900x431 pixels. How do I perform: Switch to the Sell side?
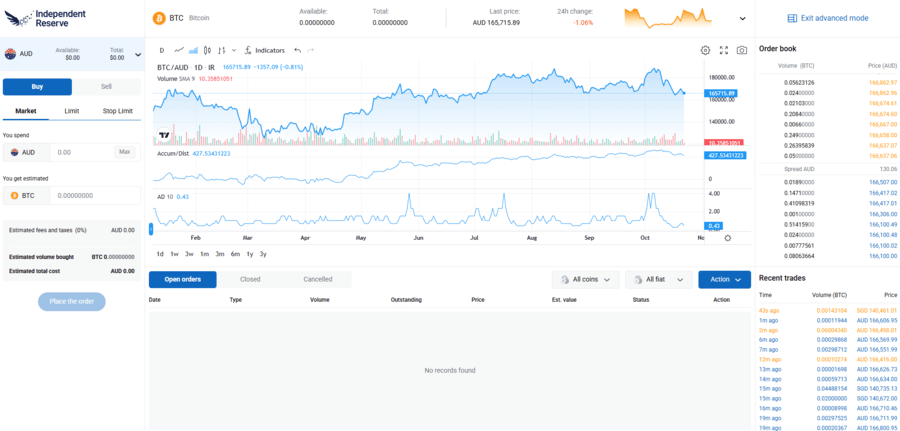pos(106,87)
